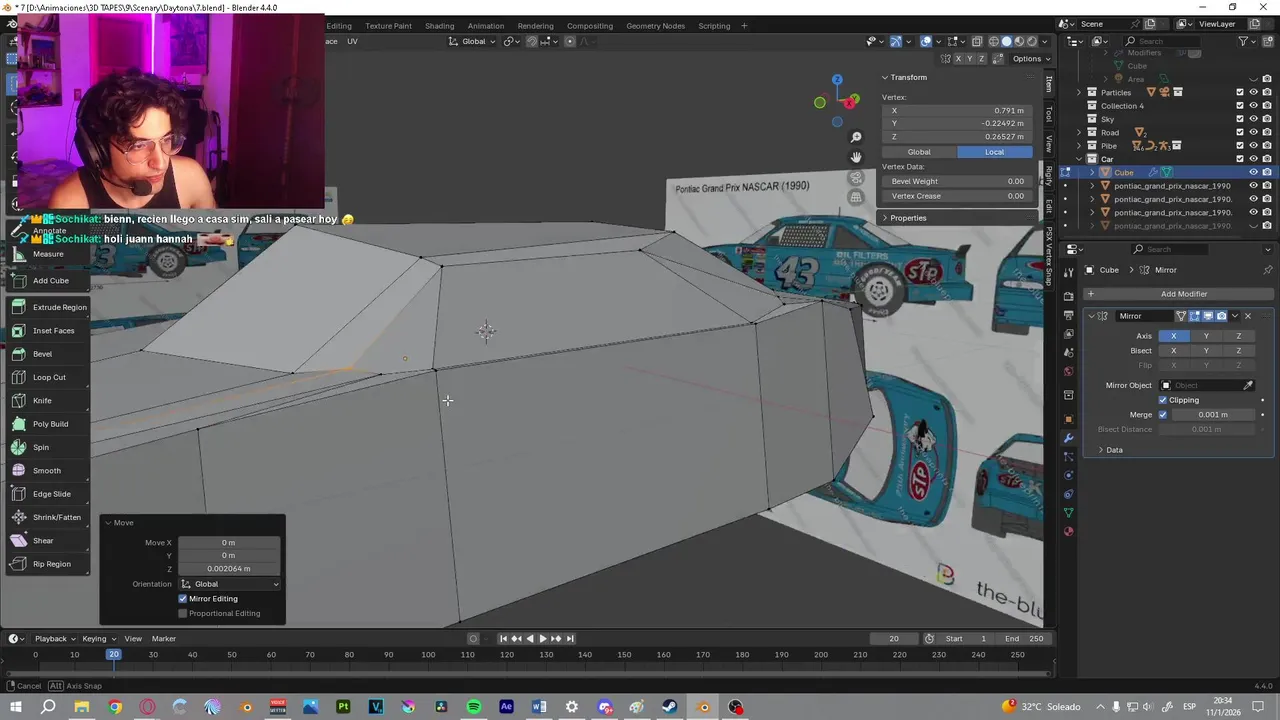1280x720 pixels.
Task: Open Mirror modifier extra options chevron
Action: 1234,316
